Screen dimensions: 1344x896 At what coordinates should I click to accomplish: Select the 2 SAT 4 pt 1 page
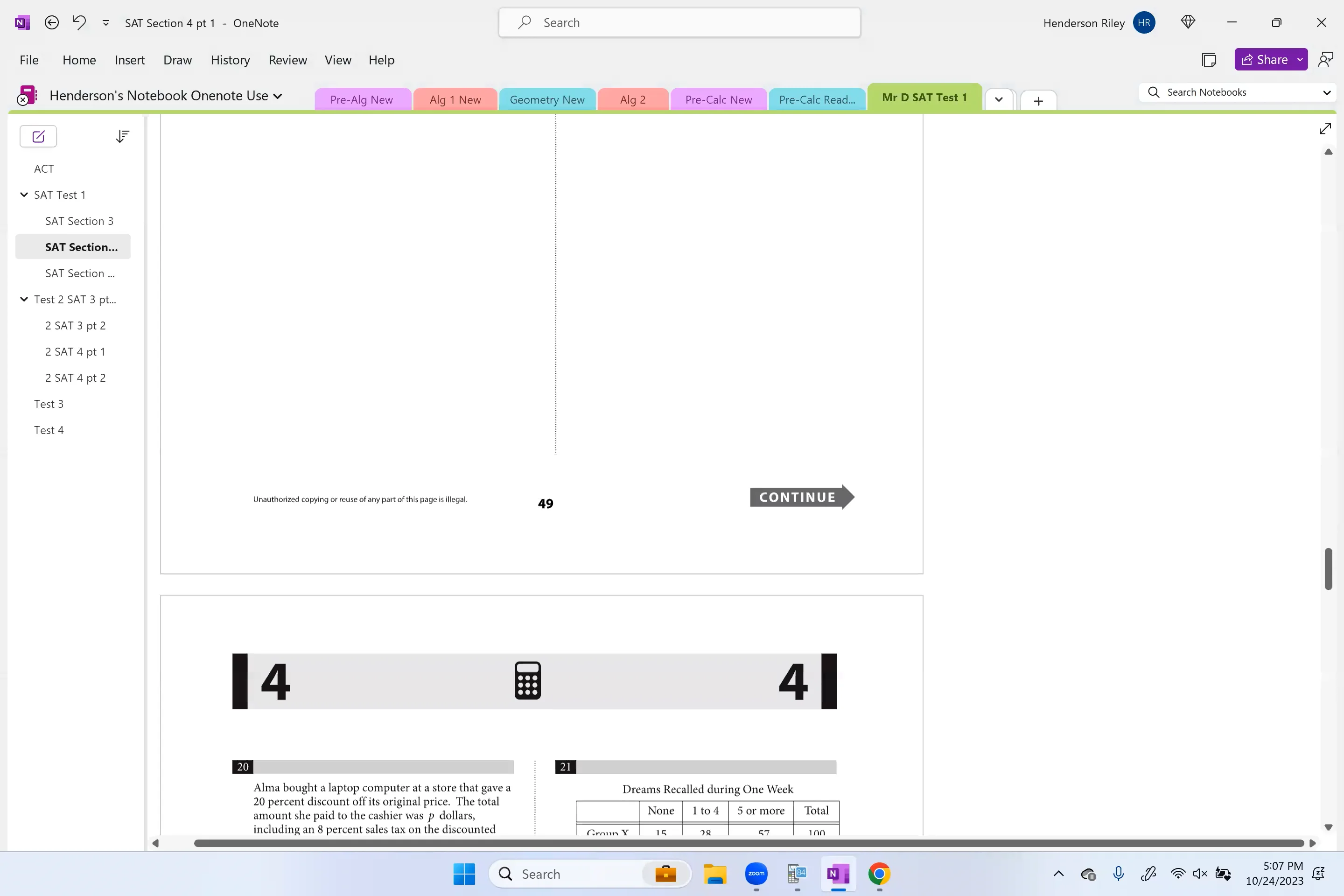tap(75, 352)
